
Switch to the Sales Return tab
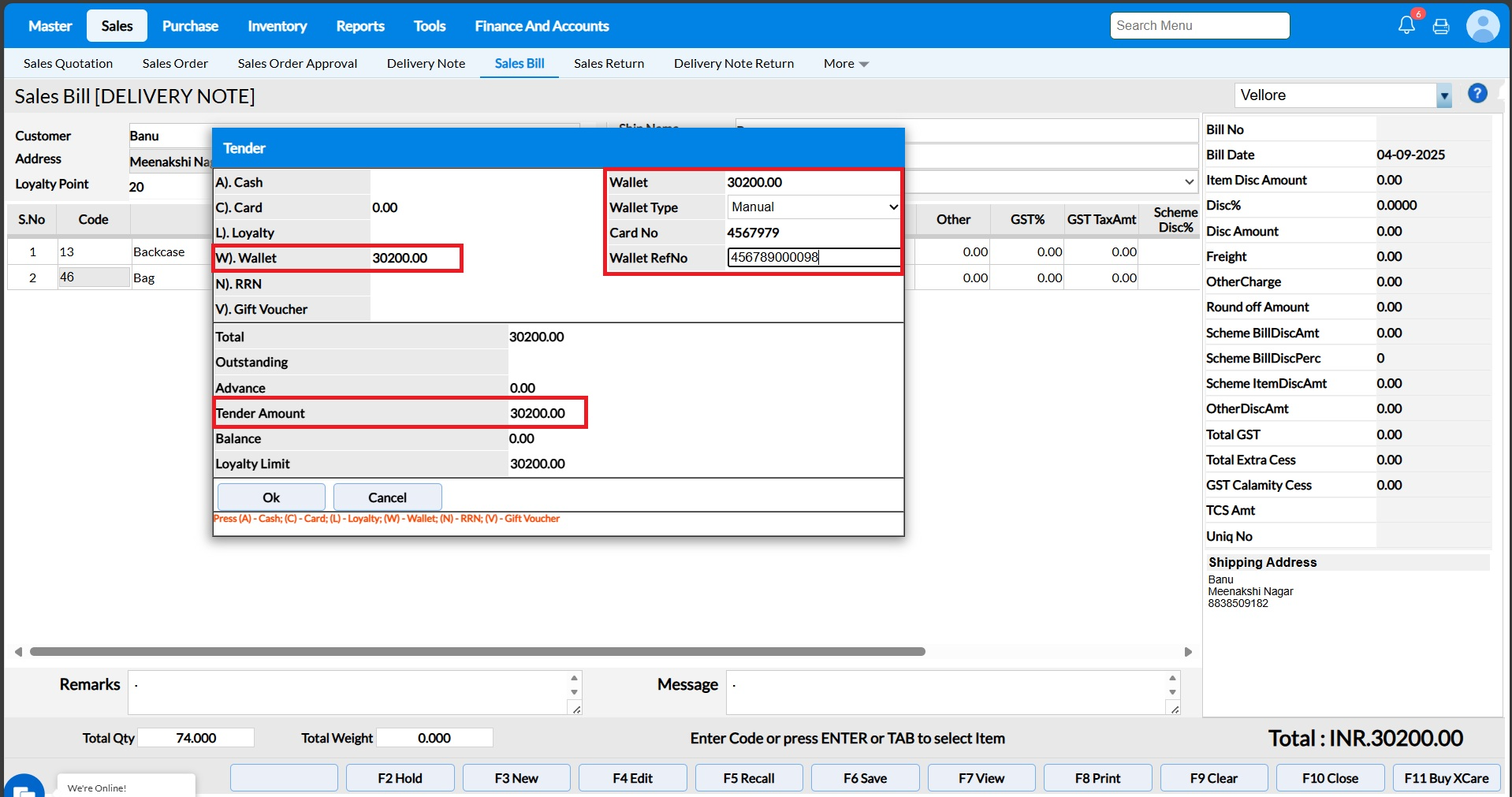click(x=609, y=64)
